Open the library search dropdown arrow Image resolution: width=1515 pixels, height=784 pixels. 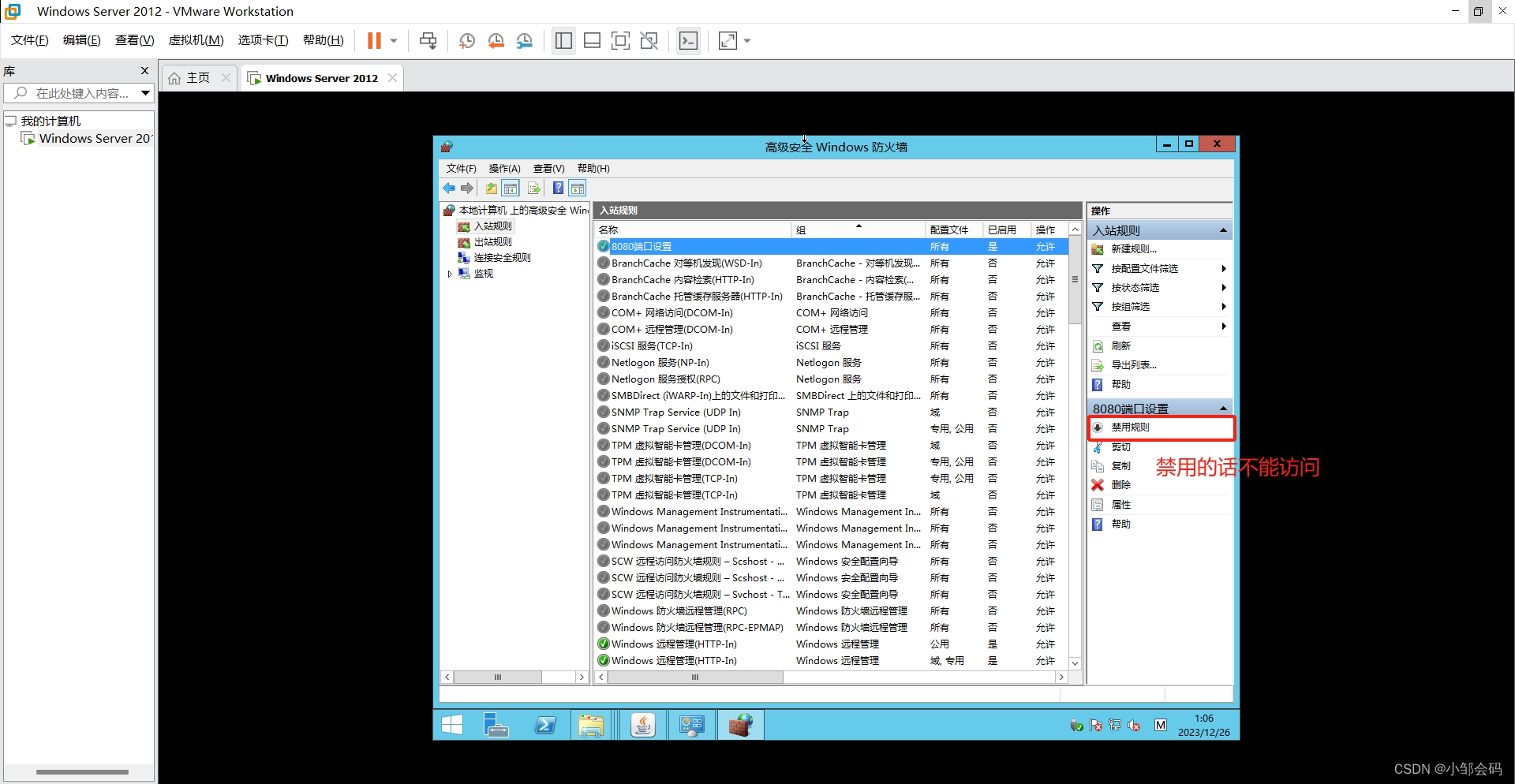pos(145,93)
